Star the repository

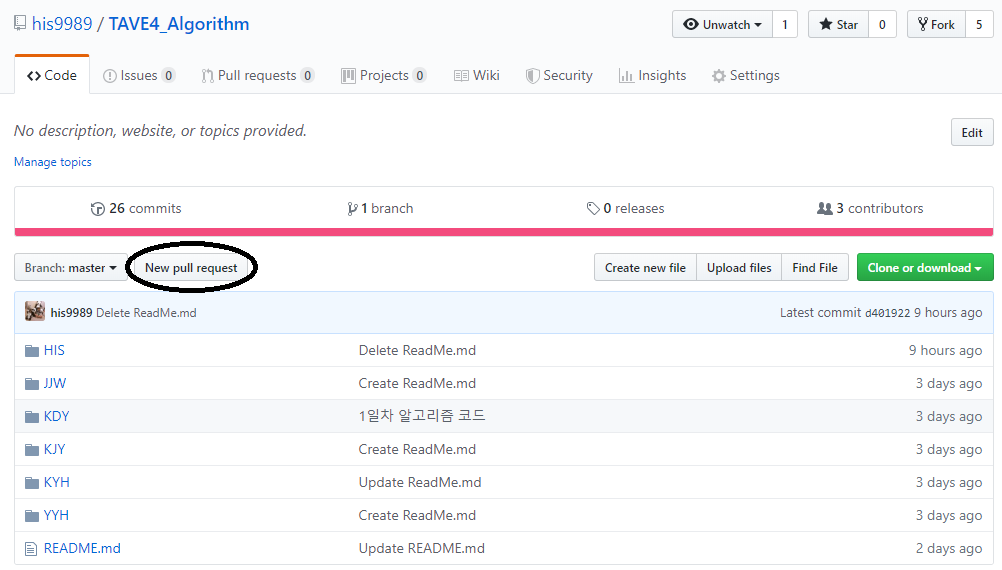(x=838, y=24)
